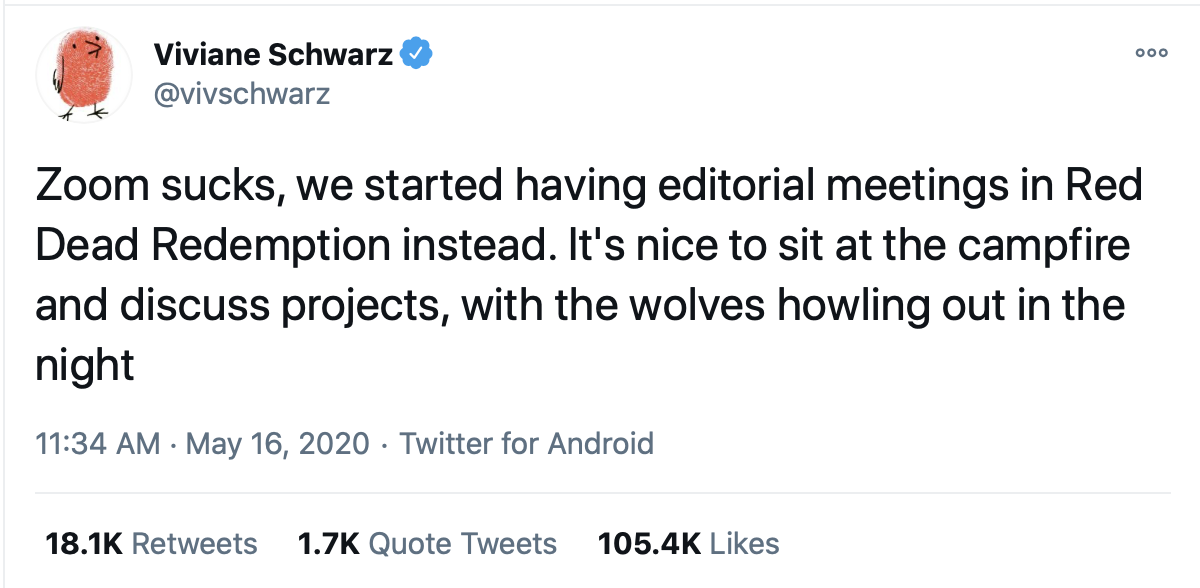This screenshot has width=1200, height=588.
Task: Click the 18.1K retweet count
Action: click(83, 543)
